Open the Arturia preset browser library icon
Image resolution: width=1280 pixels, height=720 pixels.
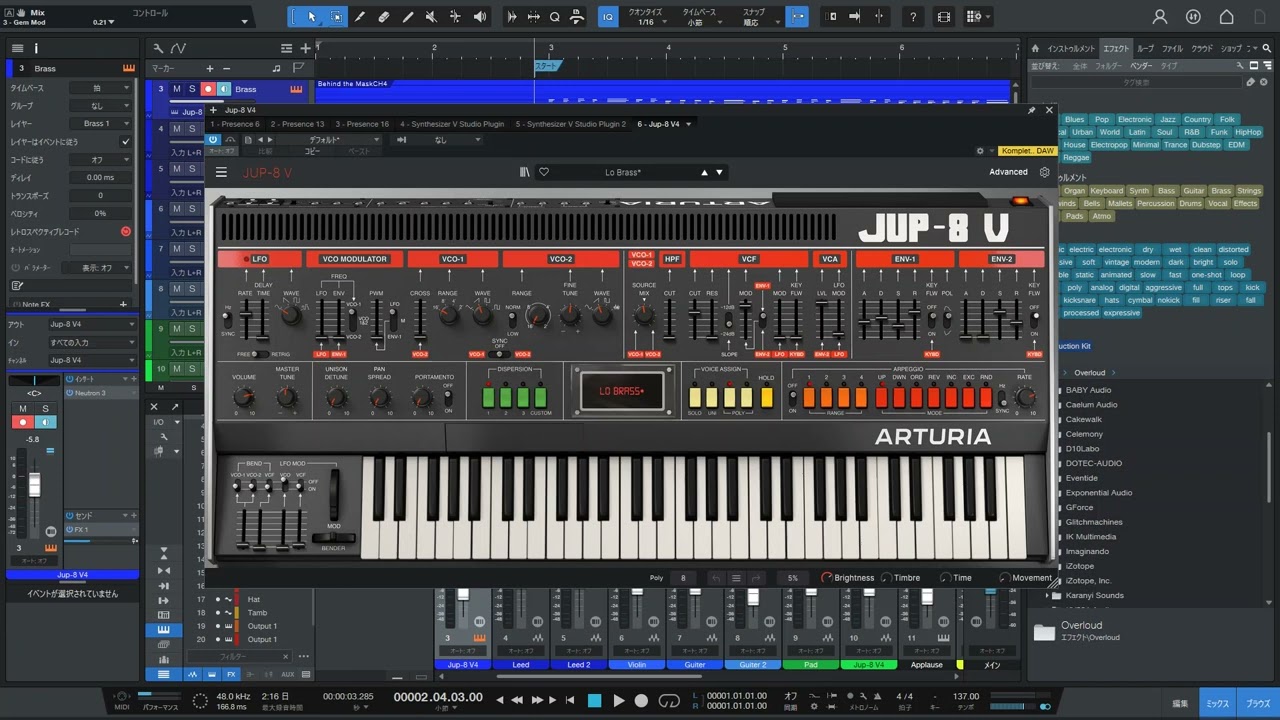pyautogui.click(x=525, y=172)
